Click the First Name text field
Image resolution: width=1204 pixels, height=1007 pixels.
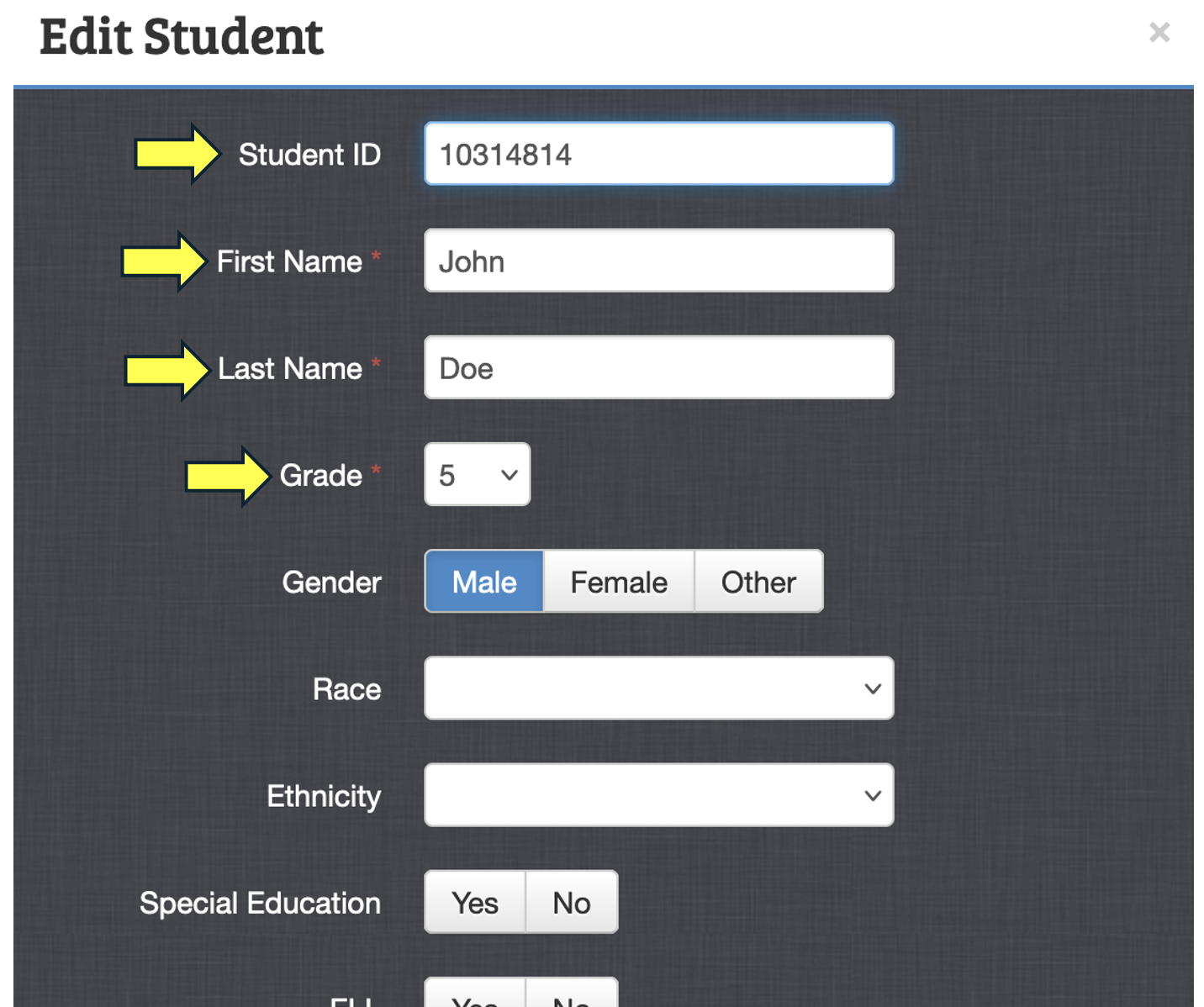coord(658,261)
